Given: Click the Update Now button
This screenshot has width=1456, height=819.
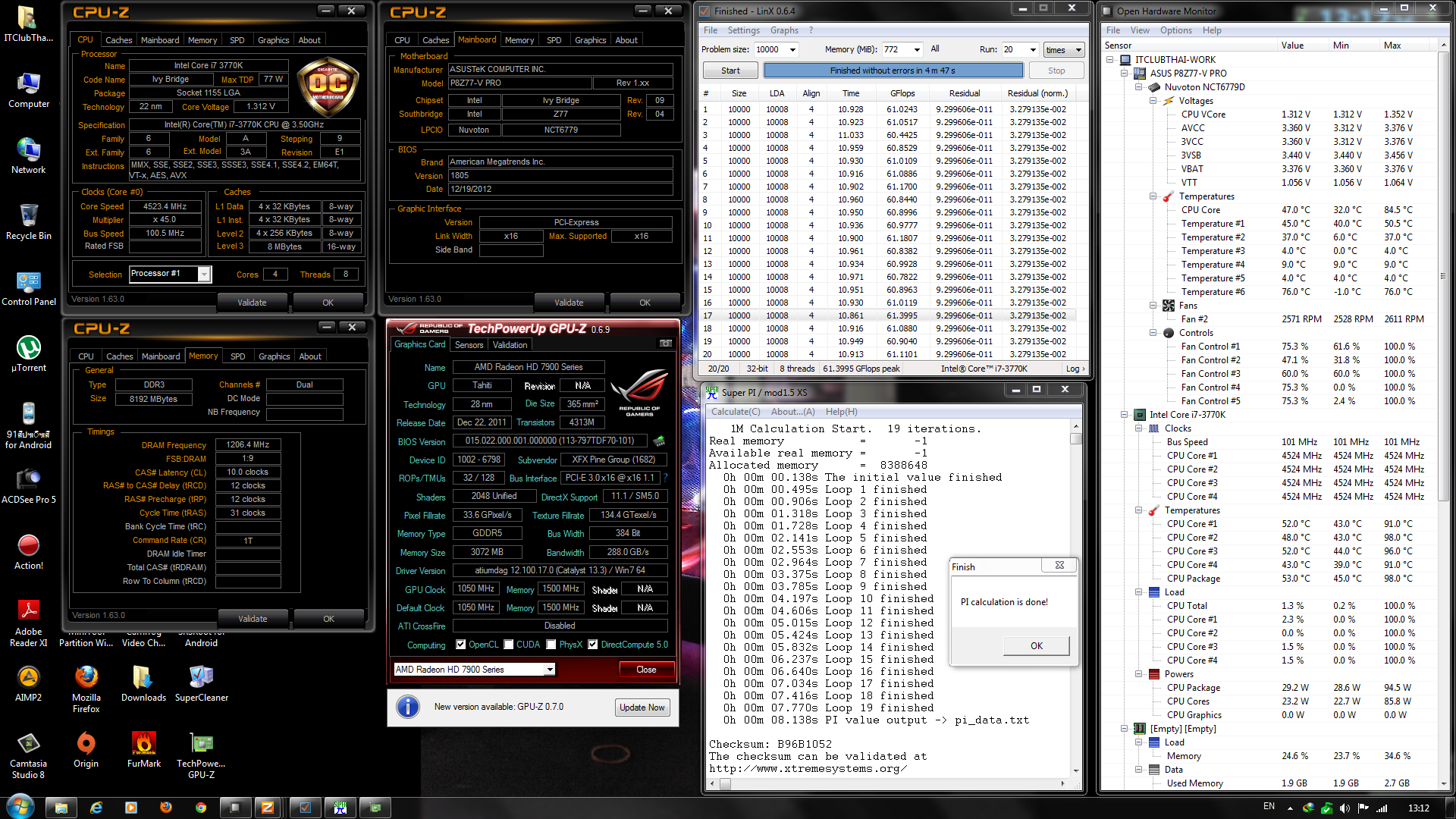Looking at the screenshot, I should point(642,707).
